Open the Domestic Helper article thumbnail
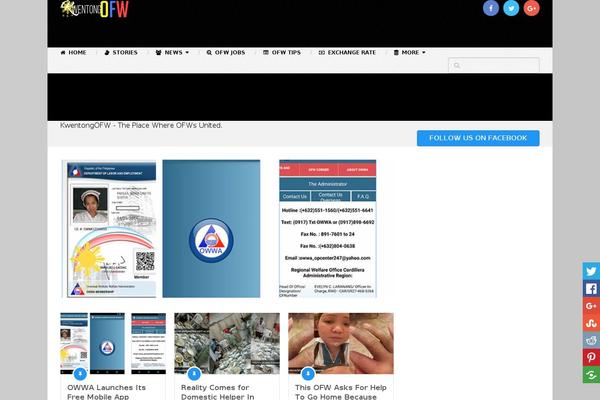 pos(227,343)
